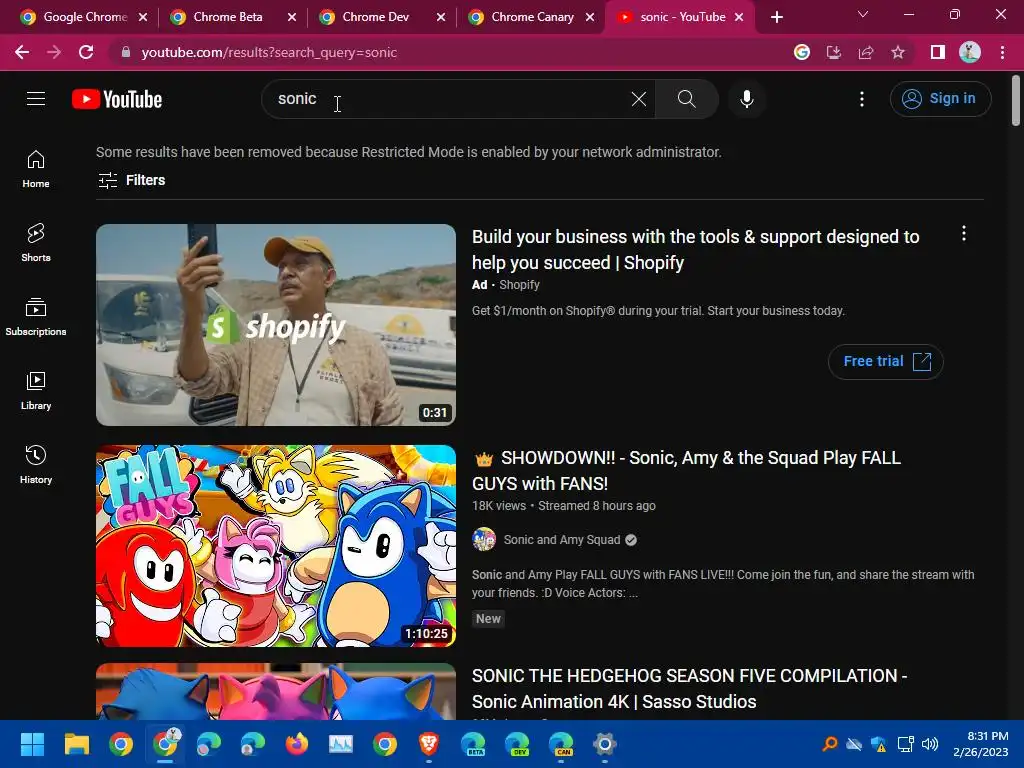Open Subscriptions in the sidebar

click(36, 317)
